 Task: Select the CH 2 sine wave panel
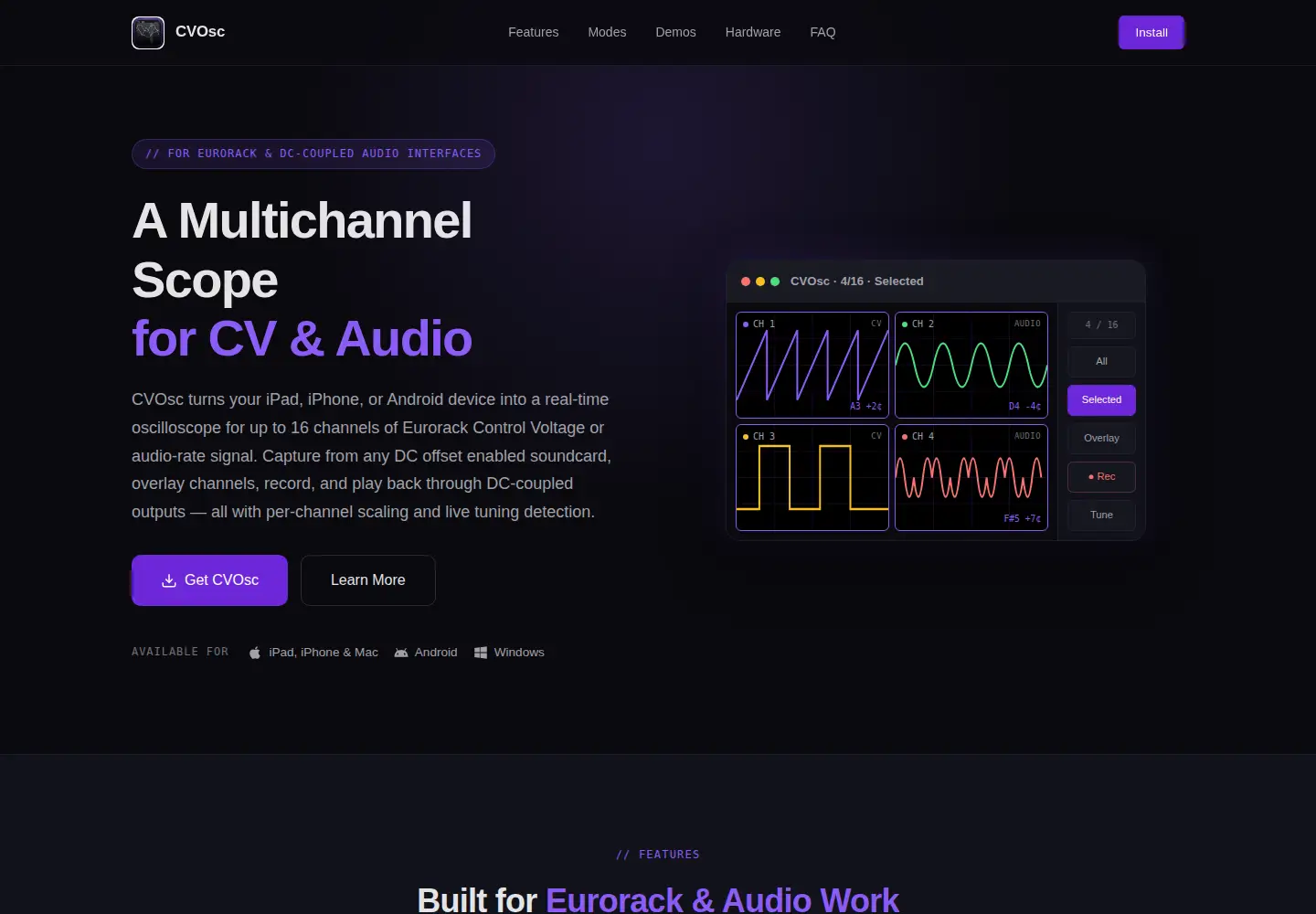pyautogui.click(x=971, y=366)
